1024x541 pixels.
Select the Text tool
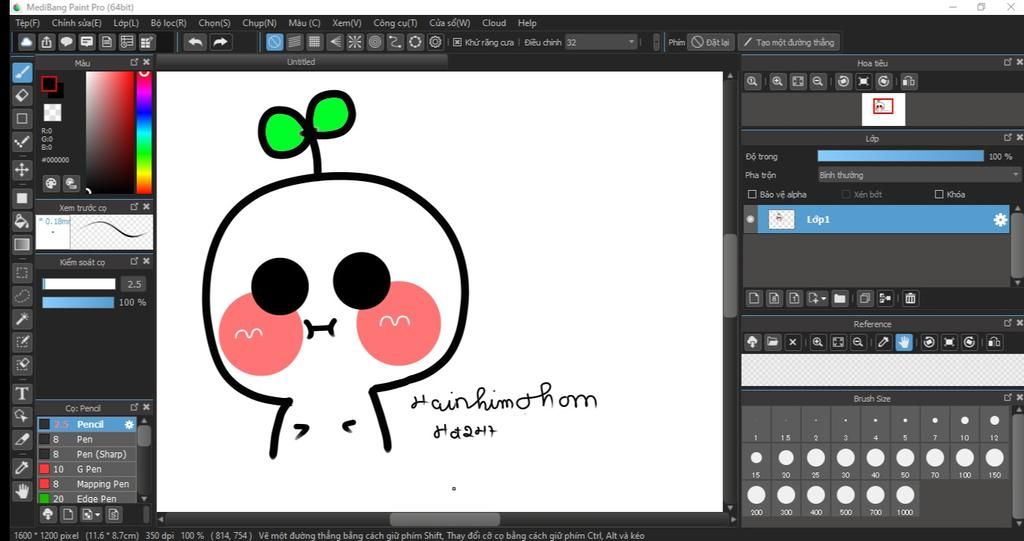coord(22,393)
